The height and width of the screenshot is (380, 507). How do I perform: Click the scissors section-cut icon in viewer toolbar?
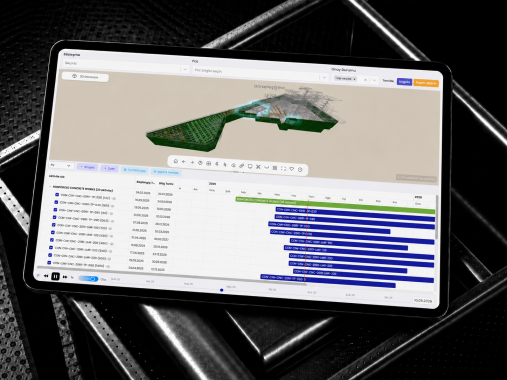(x=258, y=167)
